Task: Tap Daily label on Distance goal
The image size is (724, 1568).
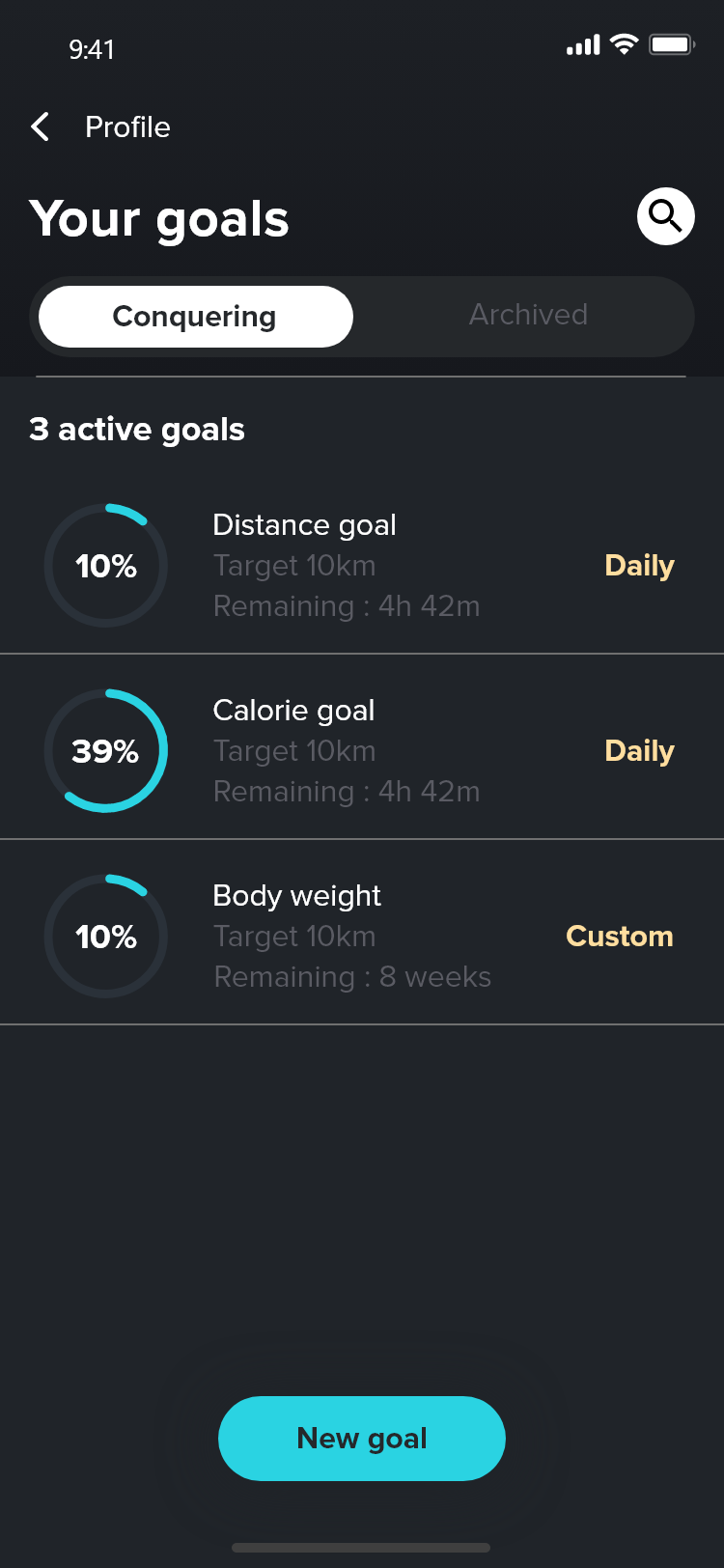Action: (639, 566)
